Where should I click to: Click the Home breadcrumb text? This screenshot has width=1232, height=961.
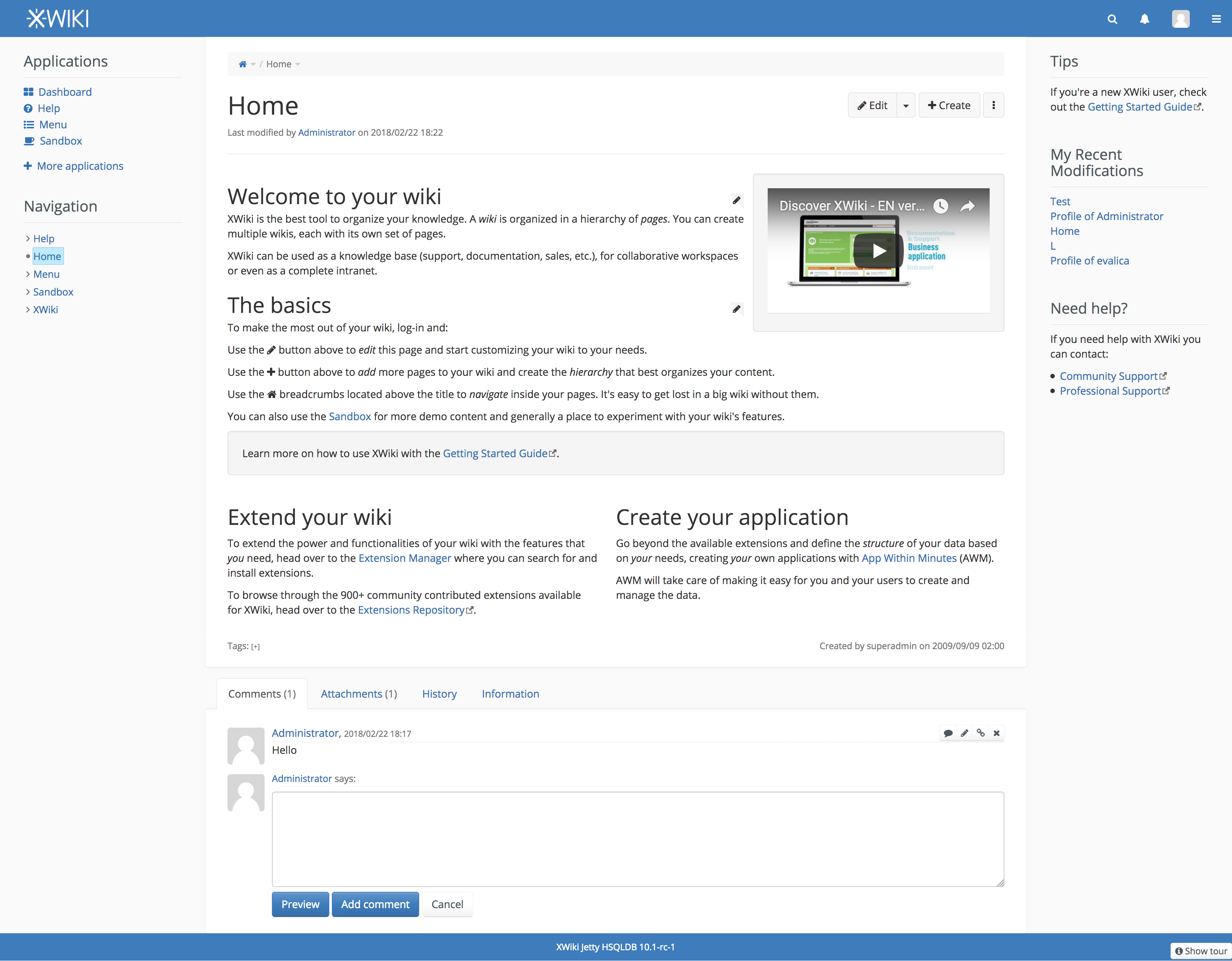(279, 64)
